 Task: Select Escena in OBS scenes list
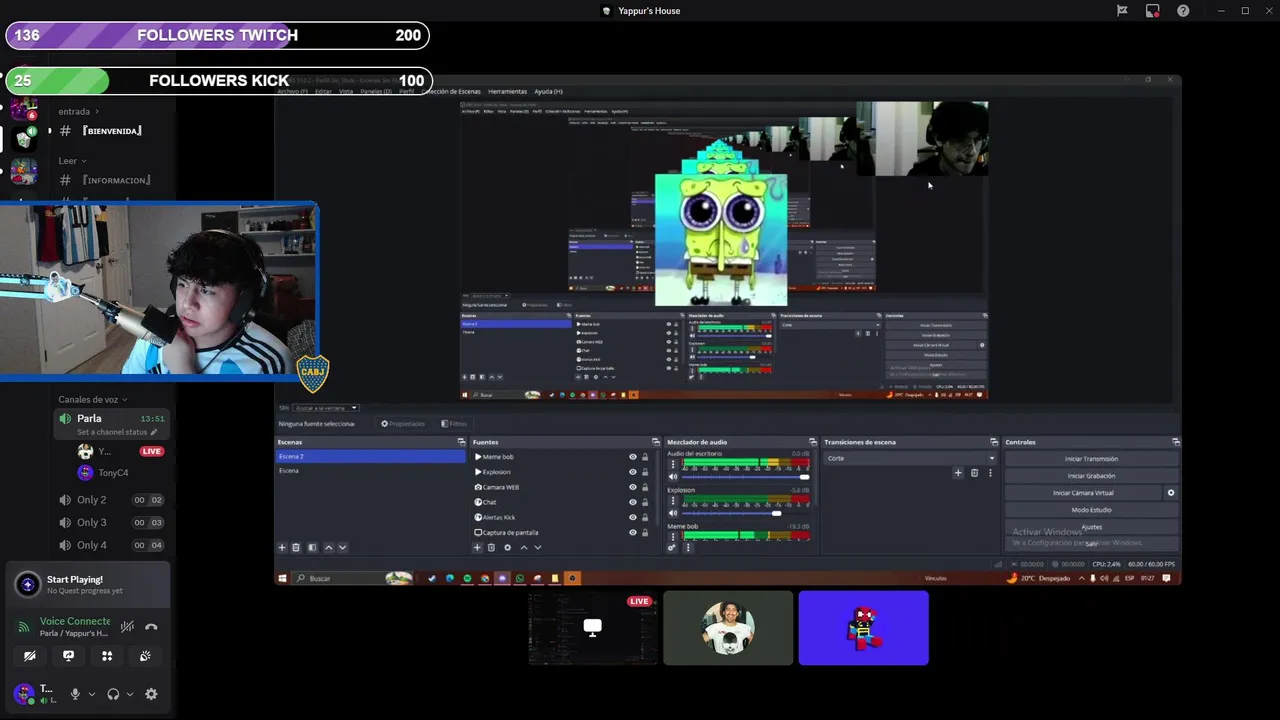(x=371, y=470)
